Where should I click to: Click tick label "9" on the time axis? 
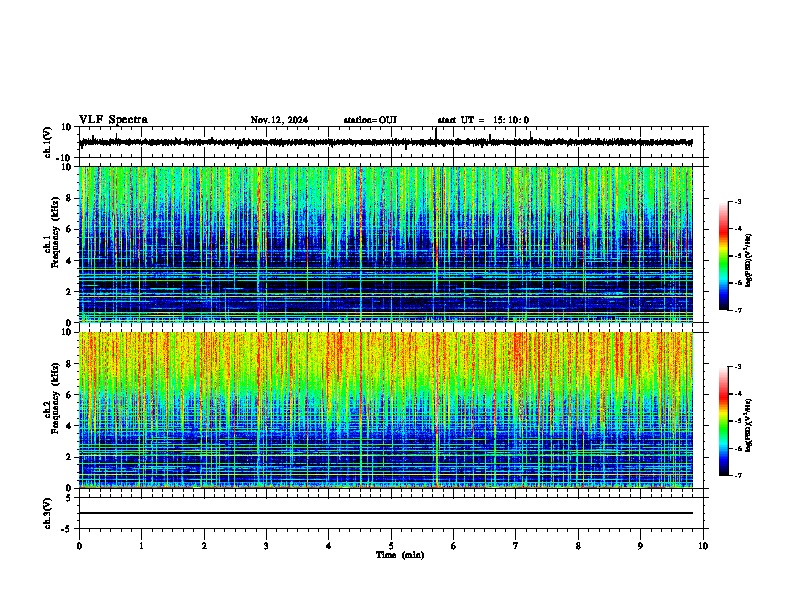[x=640, y=546]
